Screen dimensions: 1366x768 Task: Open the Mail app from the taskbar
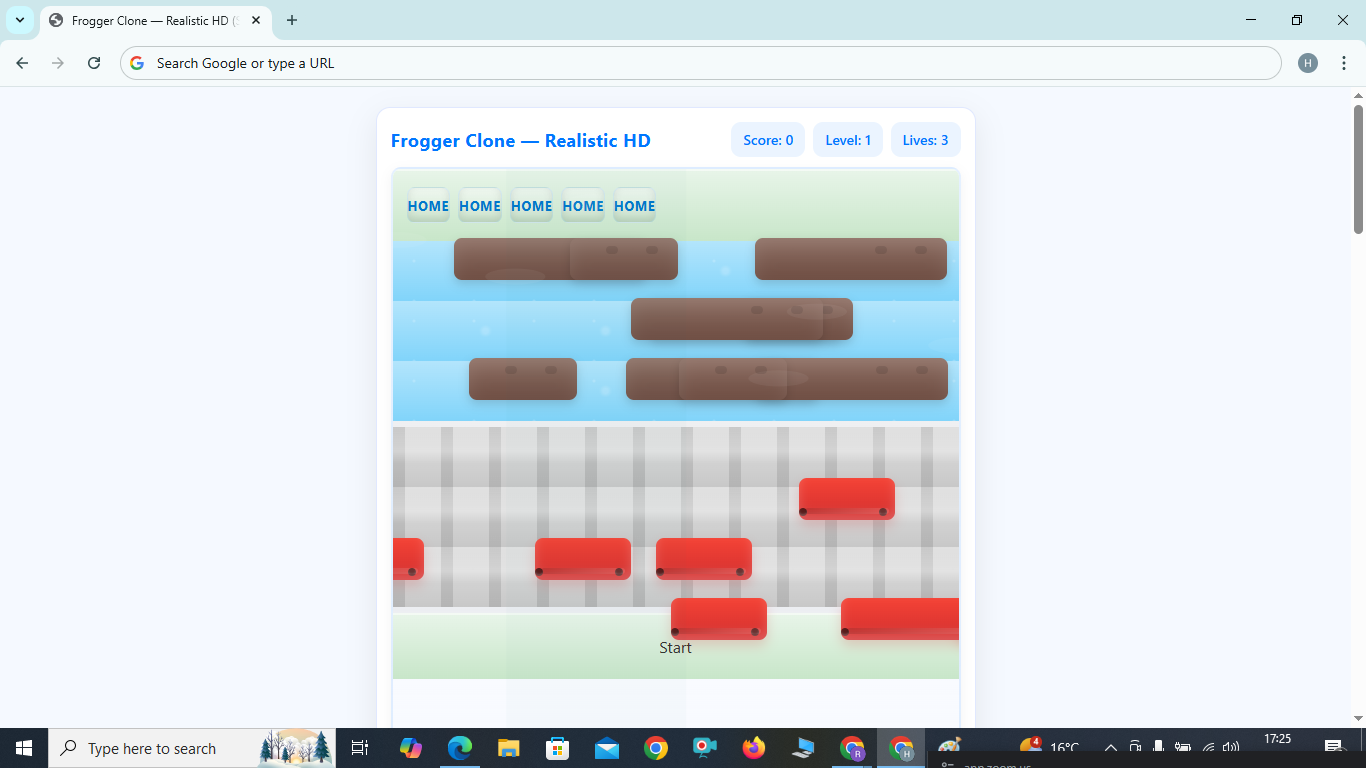coord(606,748)
